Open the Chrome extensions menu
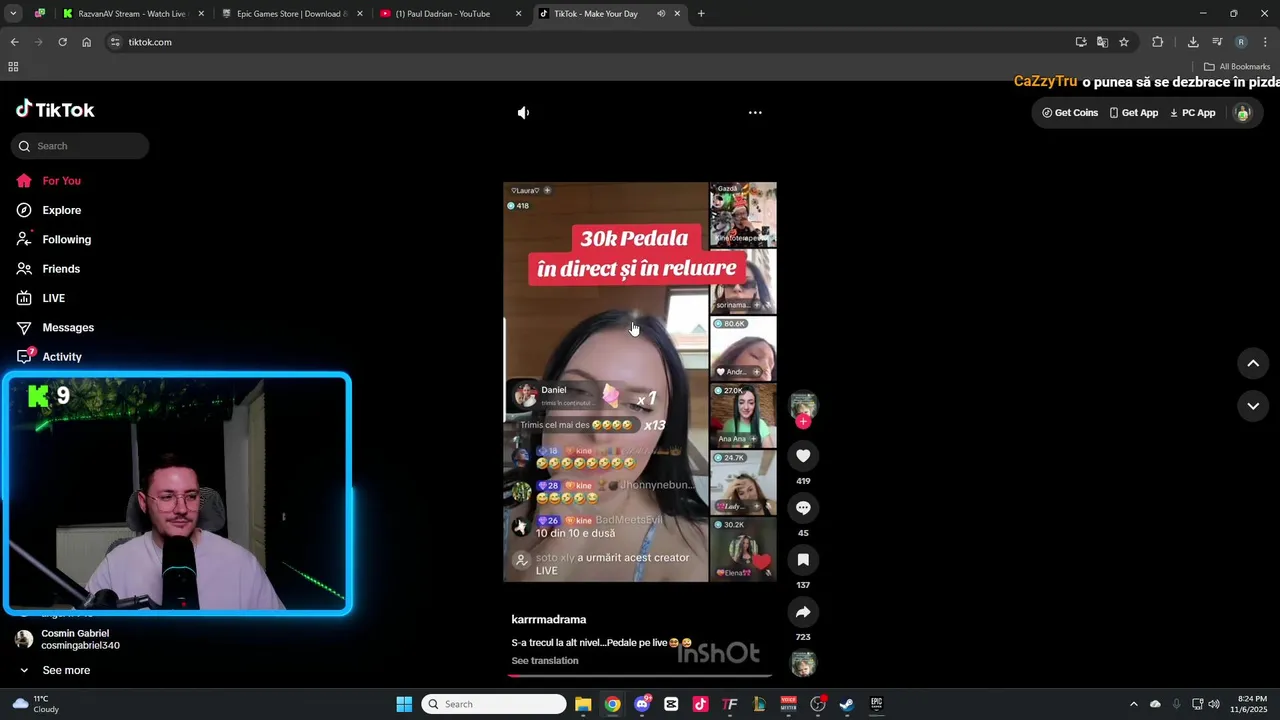1280x720 pixels. pos(1158,42)
